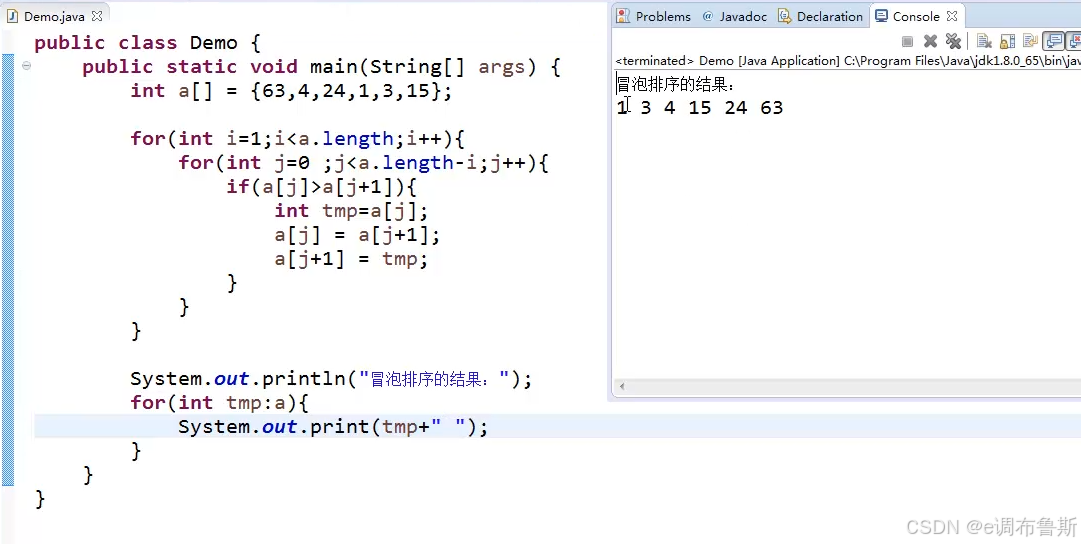Switch to the Javadoc tab
Image resolution: width=1081 pixels, height=544 pixels.
click(735, 16)
